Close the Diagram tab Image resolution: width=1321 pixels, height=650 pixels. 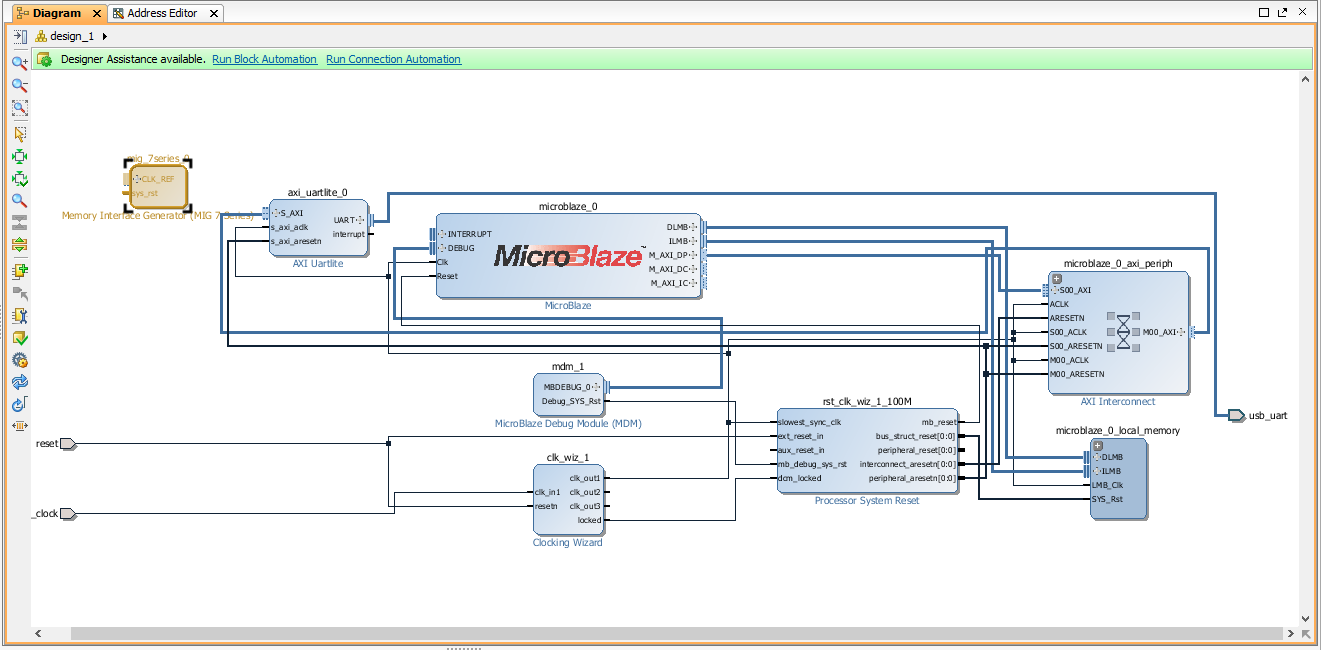point(97,14)
